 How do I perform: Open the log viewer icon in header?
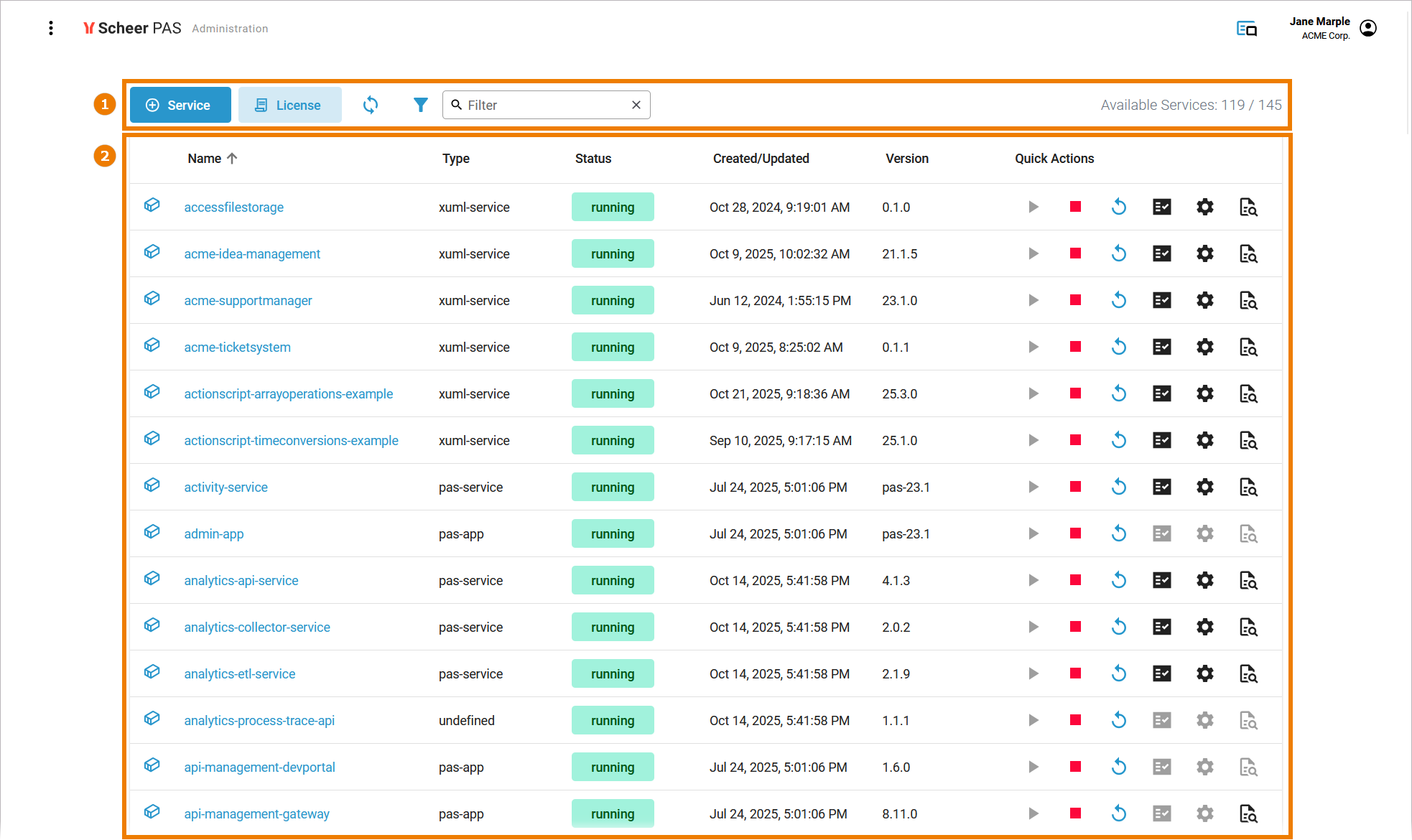[1246, 29]
